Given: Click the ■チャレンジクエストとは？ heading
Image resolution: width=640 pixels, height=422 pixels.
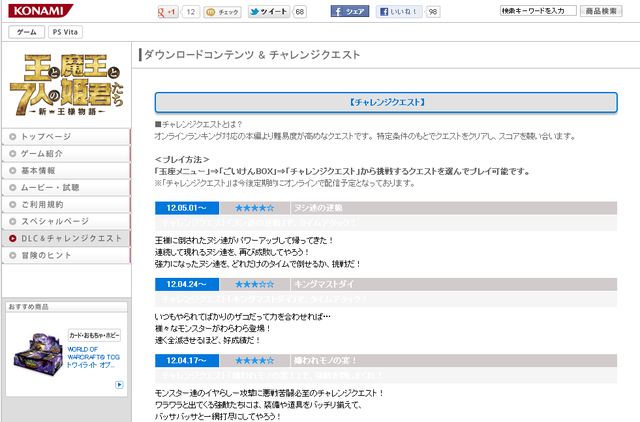Looking at the screenshot, I should [198, 124].
